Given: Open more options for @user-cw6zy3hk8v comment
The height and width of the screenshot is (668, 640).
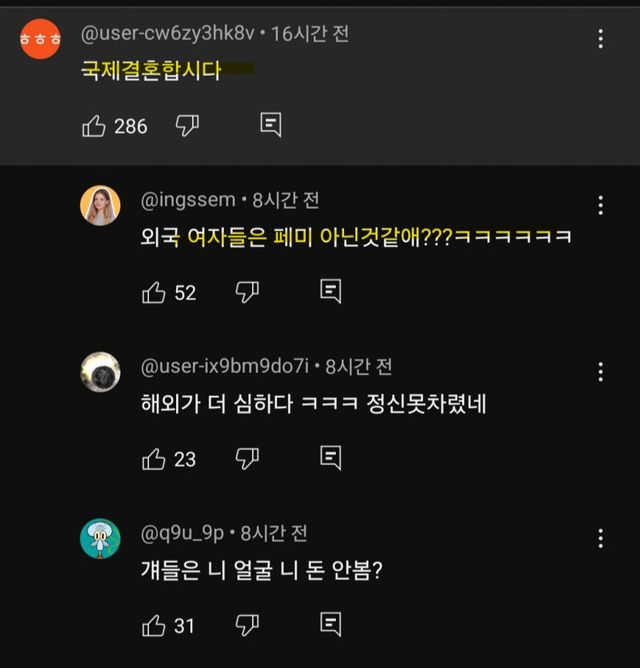Looking at the screenshot, I should click(x=600, y=39).
